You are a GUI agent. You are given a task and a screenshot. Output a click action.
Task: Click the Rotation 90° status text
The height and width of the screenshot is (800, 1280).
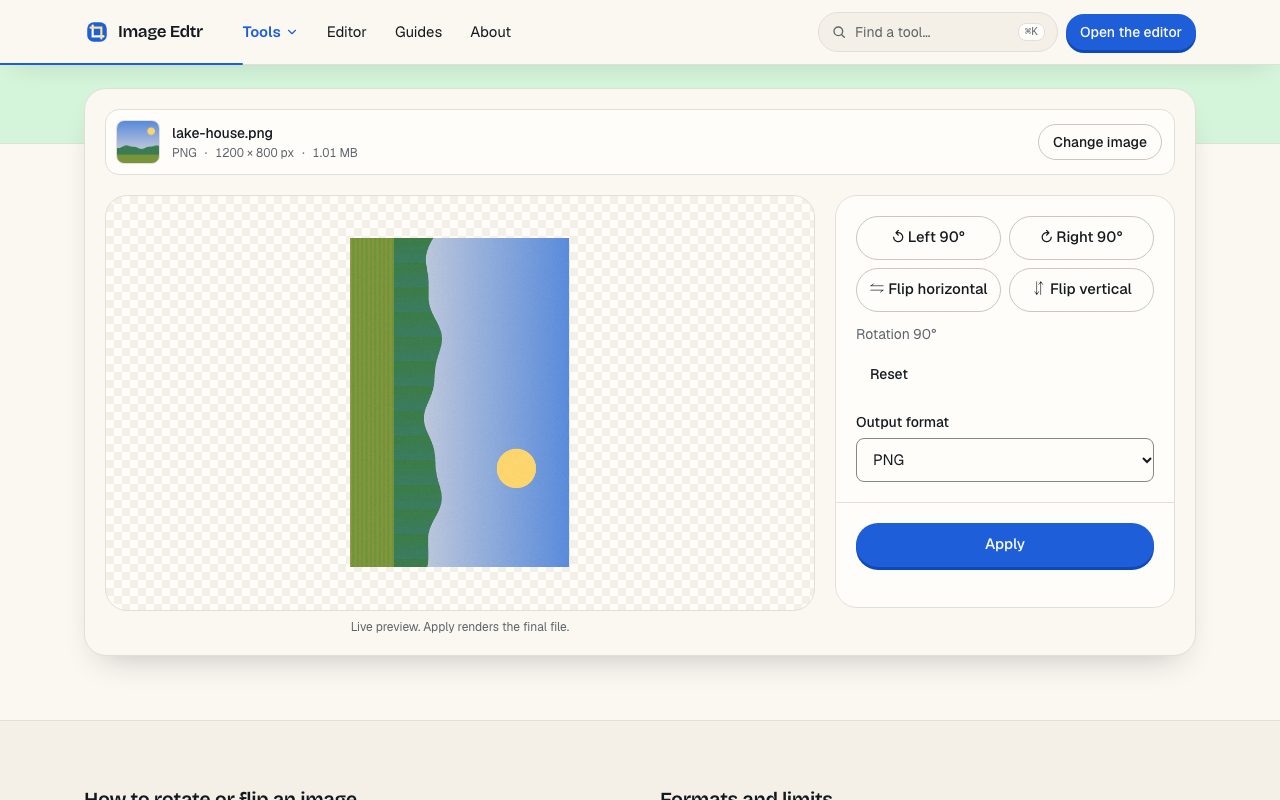click(x=896, y=334)
